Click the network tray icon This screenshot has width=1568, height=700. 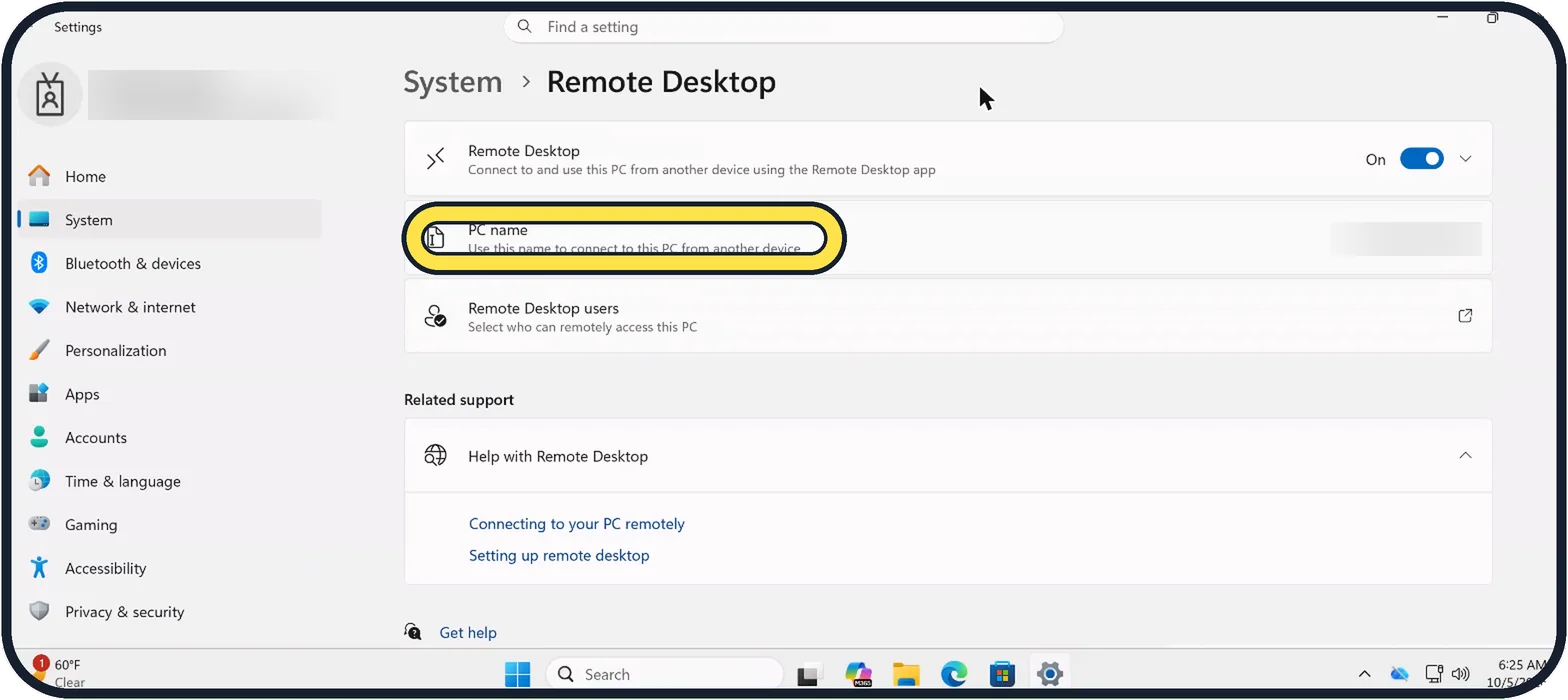pos(1434,674)
